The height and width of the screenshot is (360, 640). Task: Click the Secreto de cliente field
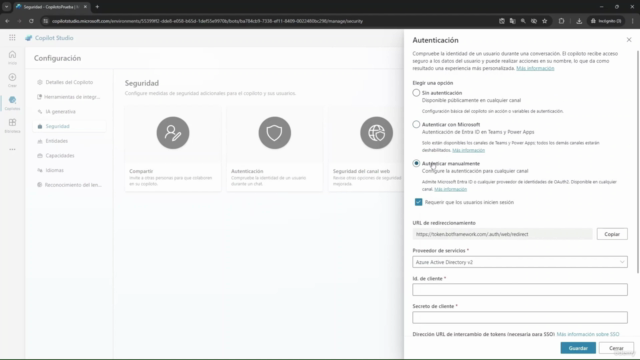pyautogui.click(x=520, y=317)
